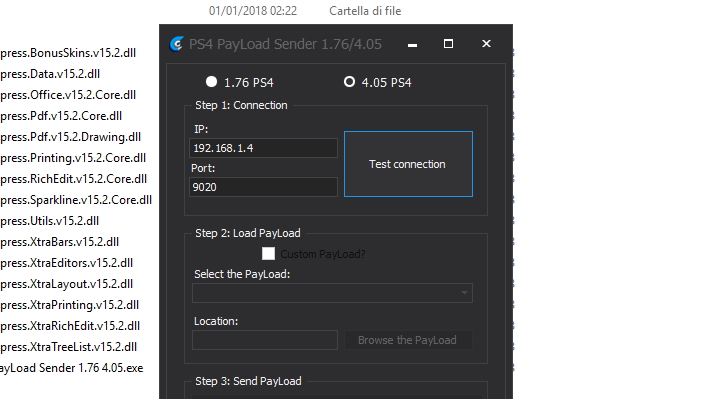The image size is (710, 399).
Task: Open the Select the PayLoad dropdown
Action: tap(332, 293)
